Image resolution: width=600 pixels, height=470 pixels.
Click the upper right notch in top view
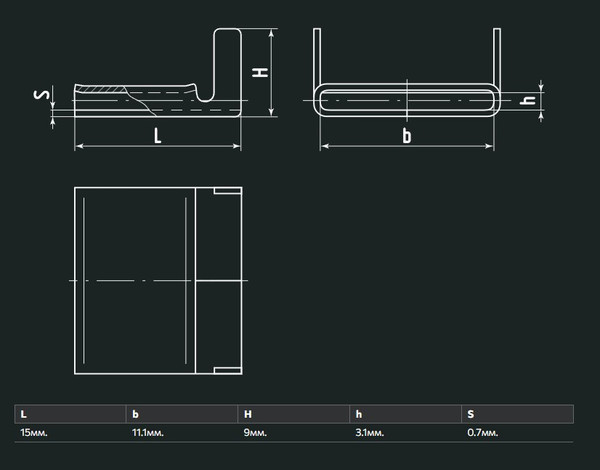tap(226, 190)
